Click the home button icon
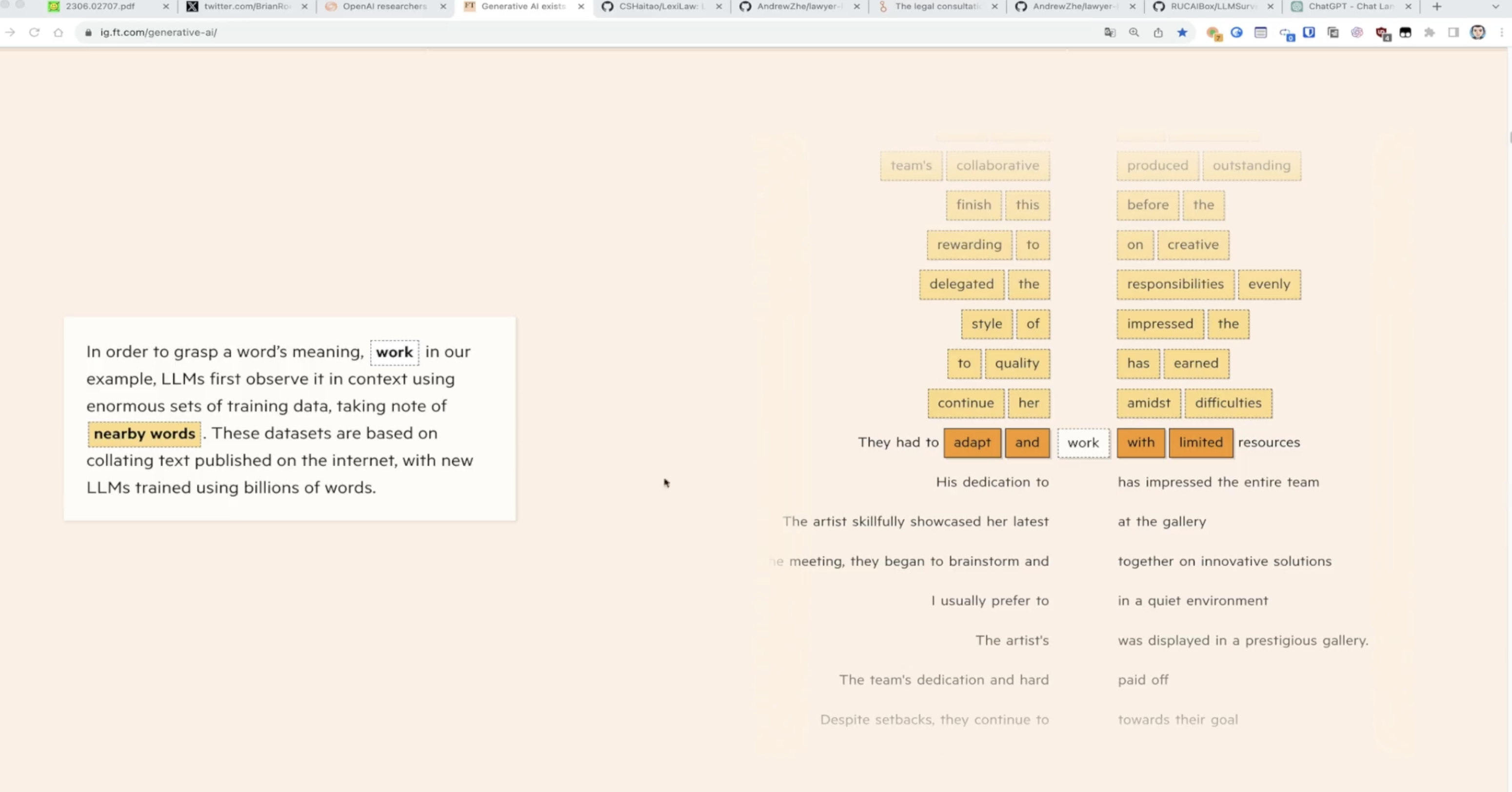This screenshot has height=792, width=1512. (58, 32)
